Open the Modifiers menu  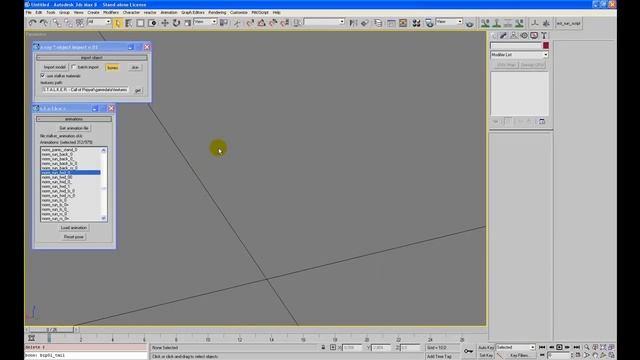click(x=111, y=13)
